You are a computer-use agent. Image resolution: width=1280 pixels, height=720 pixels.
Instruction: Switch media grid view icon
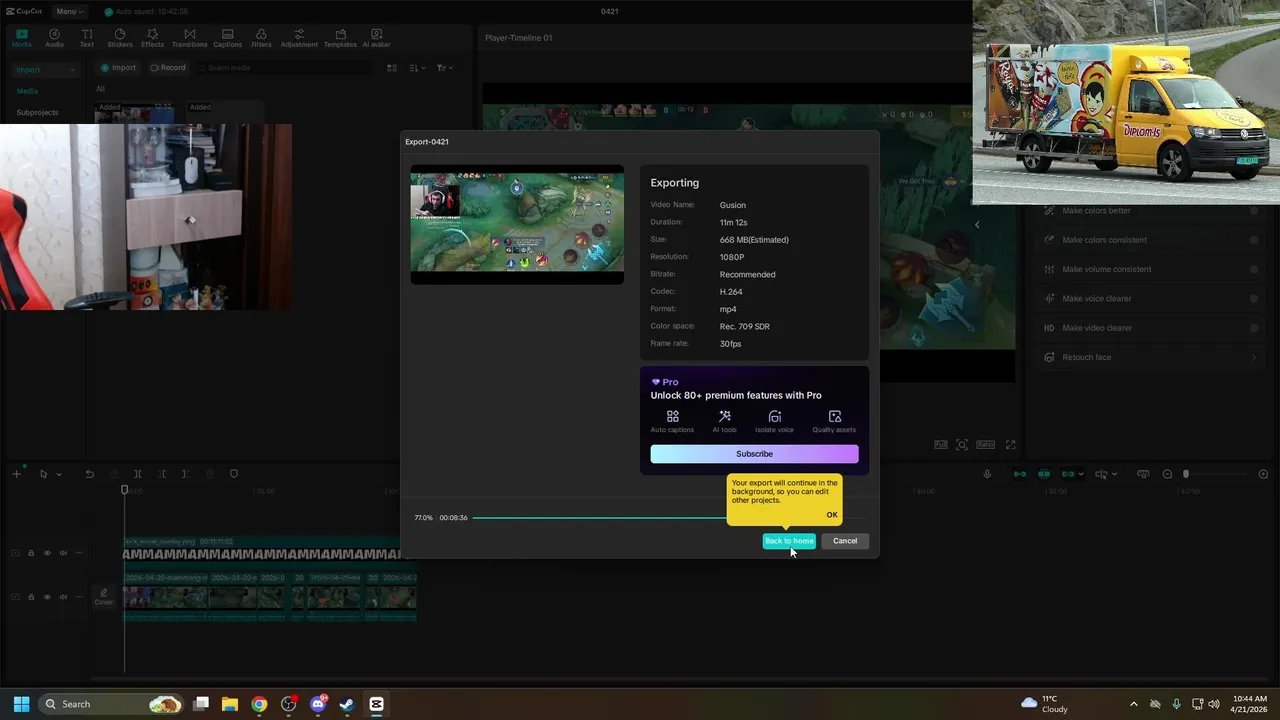pos(392,68)
